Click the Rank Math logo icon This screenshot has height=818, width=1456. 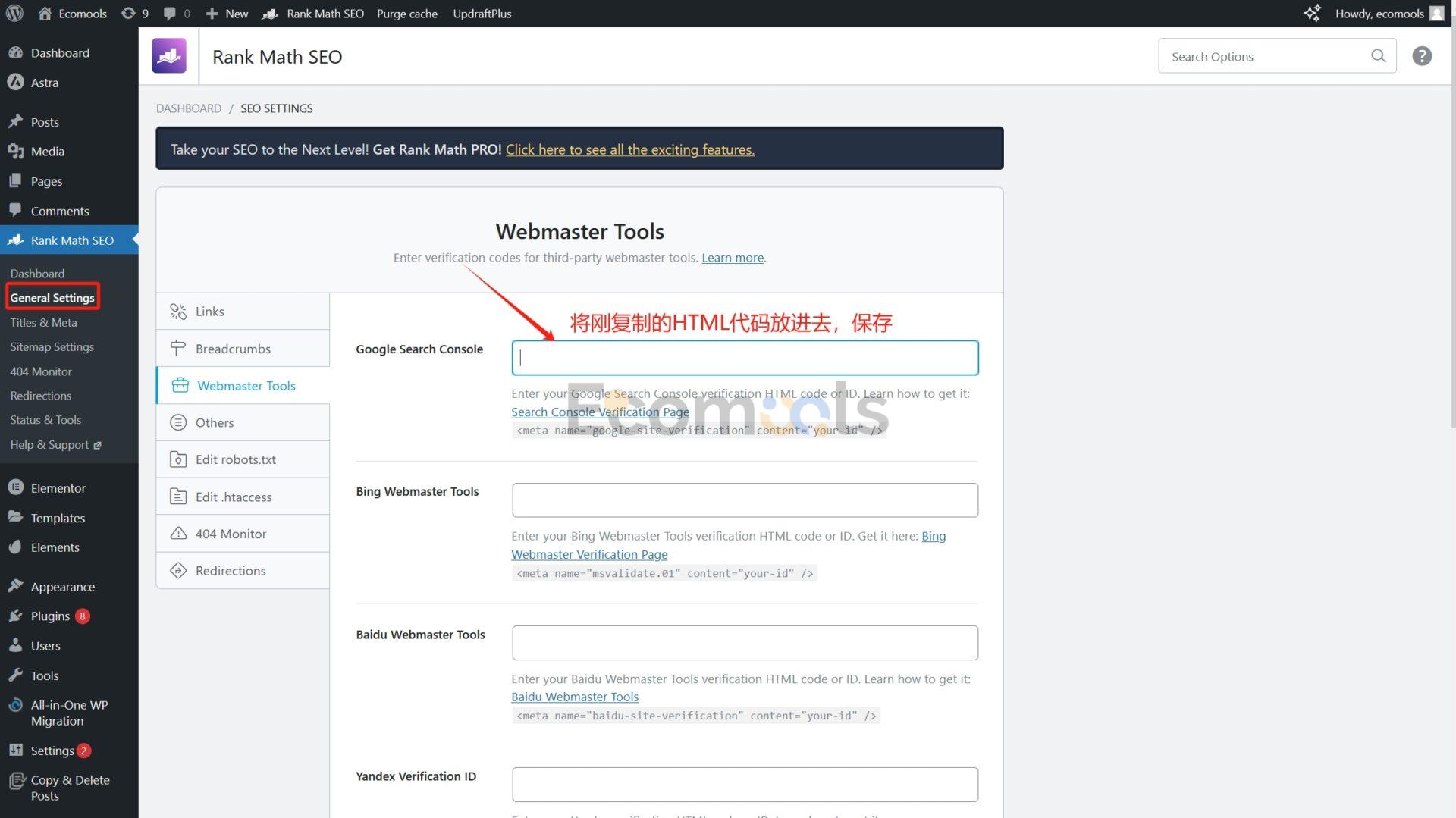coord(168,56)
